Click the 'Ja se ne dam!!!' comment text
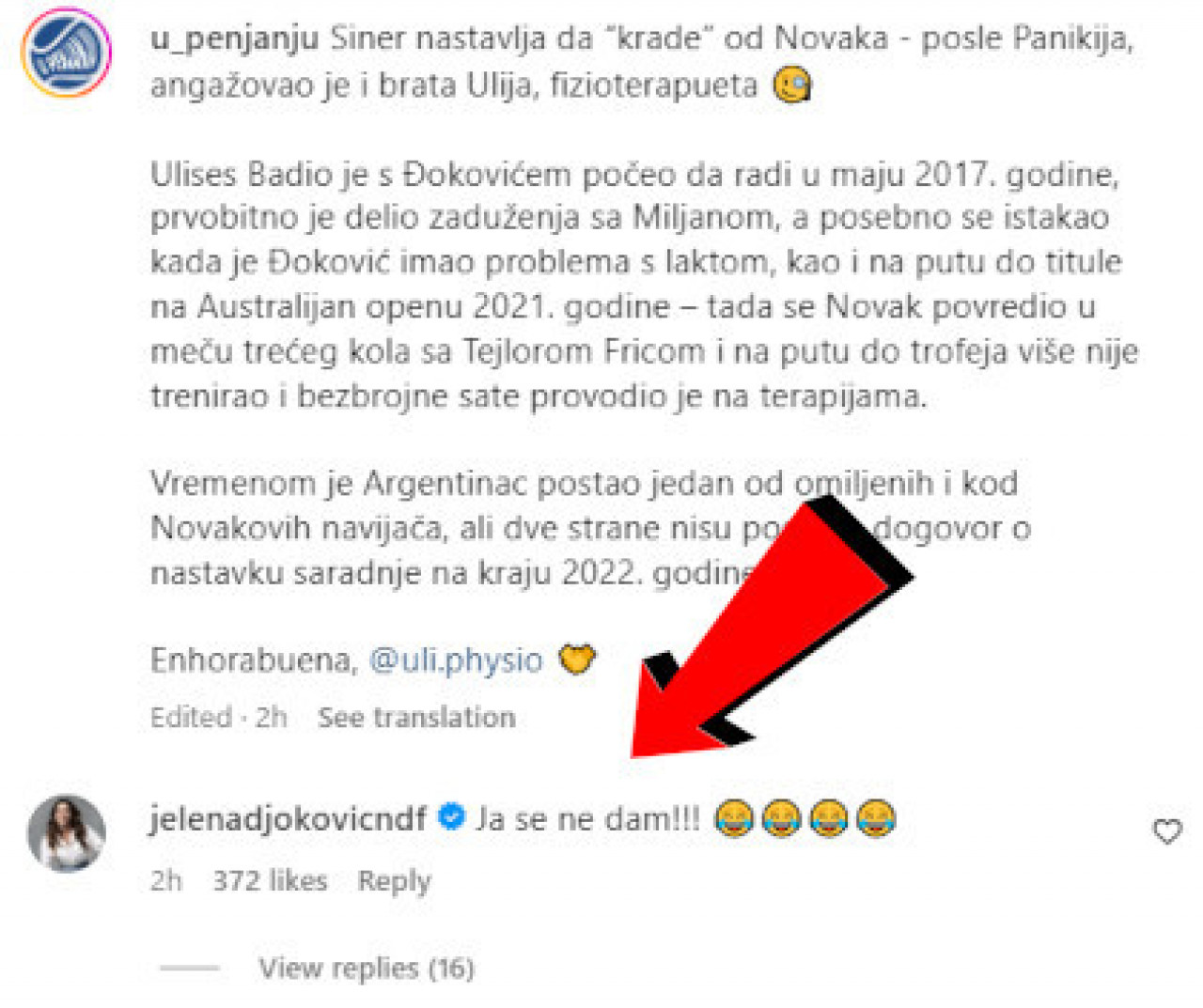 (x=588, y=819)
